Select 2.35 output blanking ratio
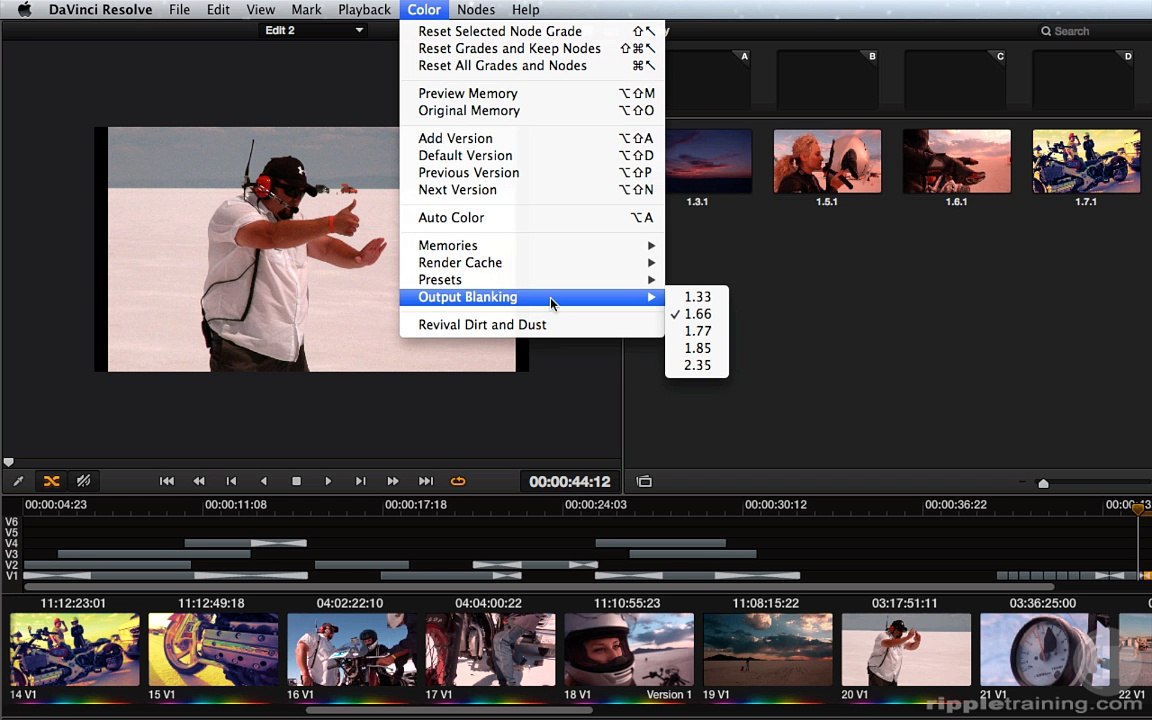 pyautogui.click(x=696, y=365)
